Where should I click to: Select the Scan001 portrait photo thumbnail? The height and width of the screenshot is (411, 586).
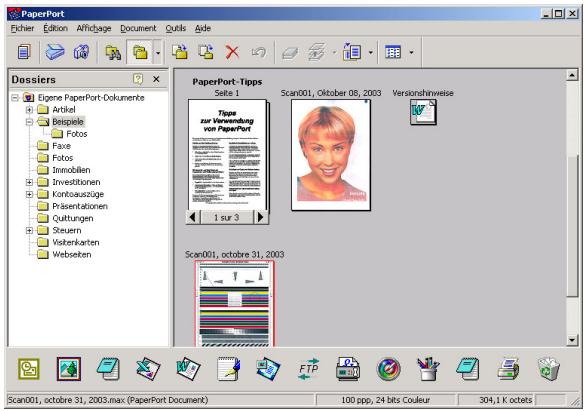[331, 155]
